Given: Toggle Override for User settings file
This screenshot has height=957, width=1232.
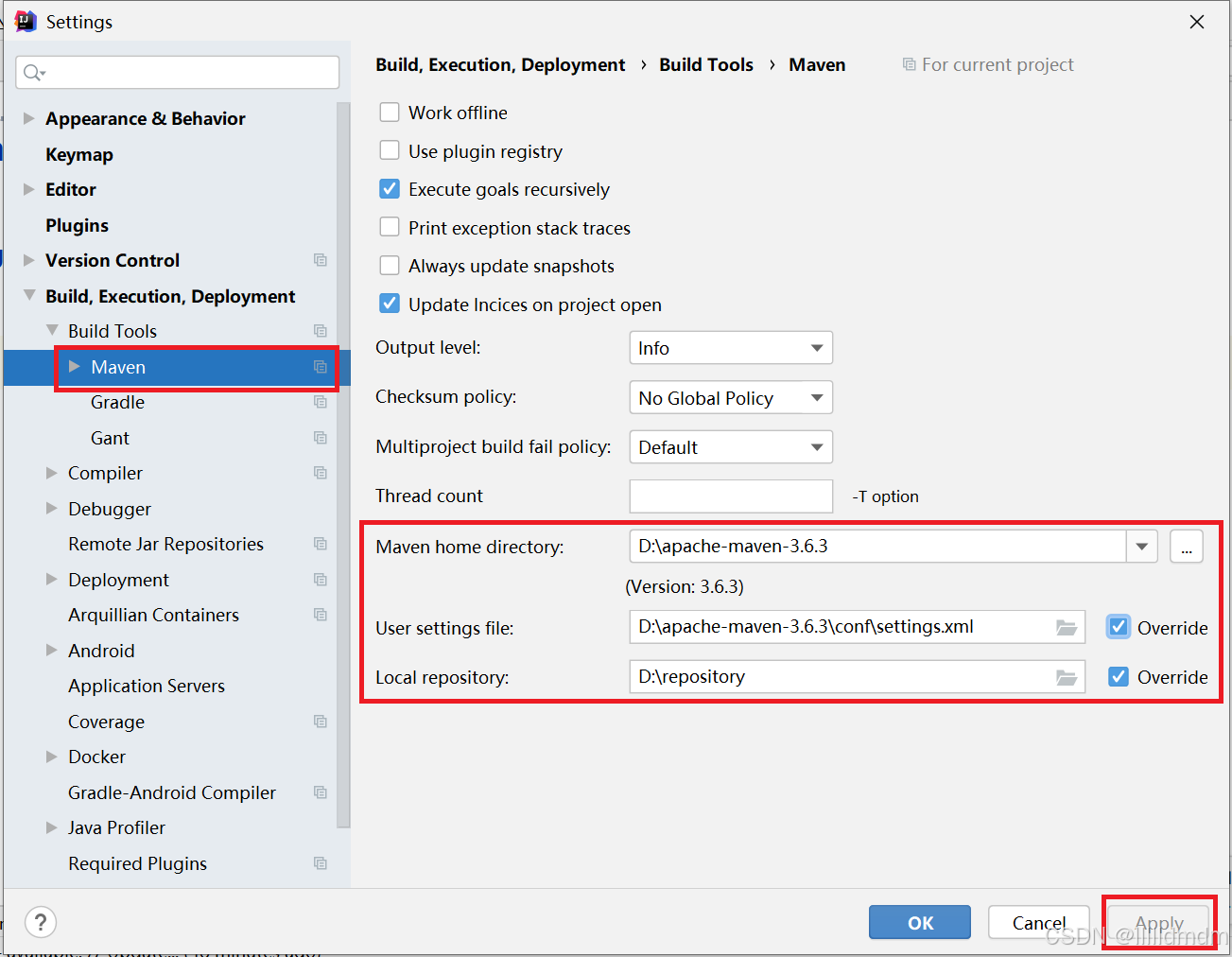Looking at the screenshot, I should (x=1119, y=627).
